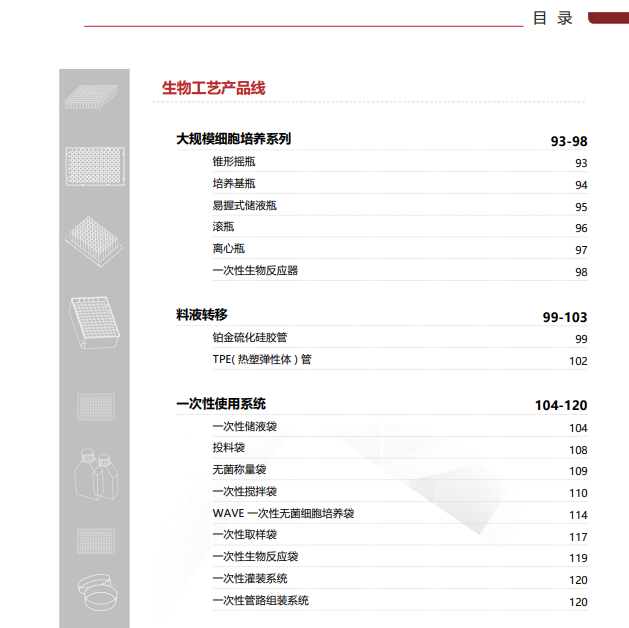Click the dark red block beside 目录
Image resolution: width=629 pixels, height=628 pixels.
pyautogui.click(x=607, y=17)
